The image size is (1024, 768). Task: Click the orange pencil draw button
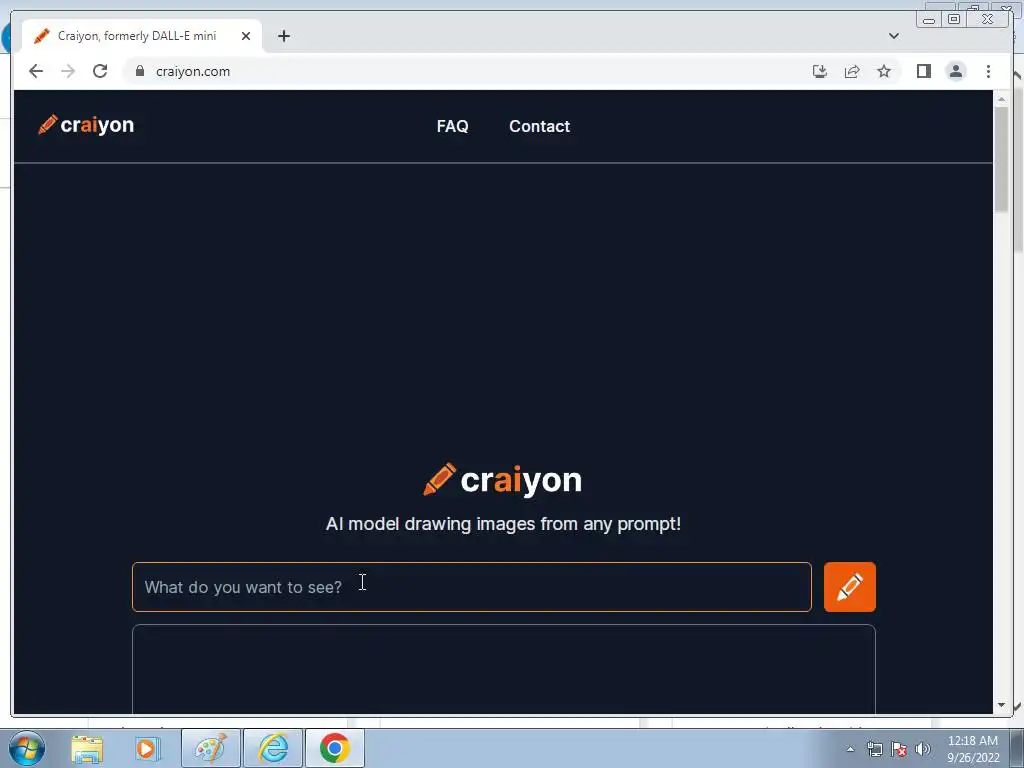point(850,587)
